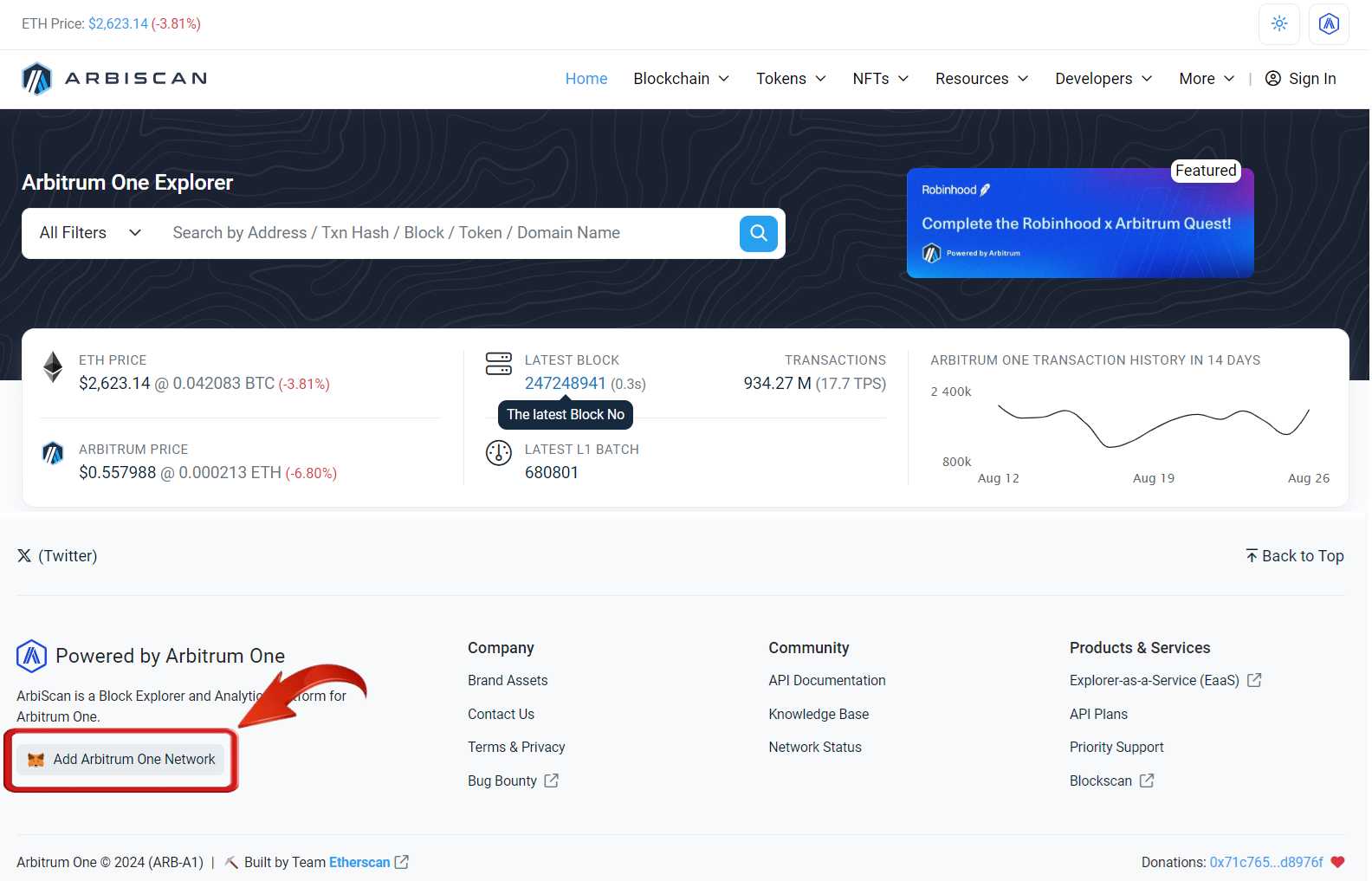Click the X (Twitter) icon in footer

[24, 556]
